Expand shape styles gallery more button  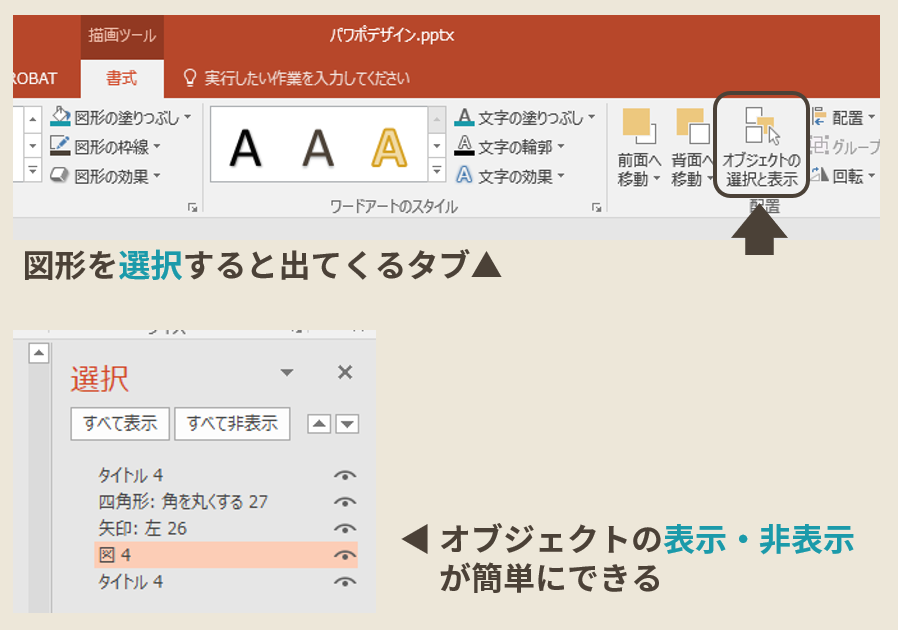pyautogui.click(x=33, y=171)
